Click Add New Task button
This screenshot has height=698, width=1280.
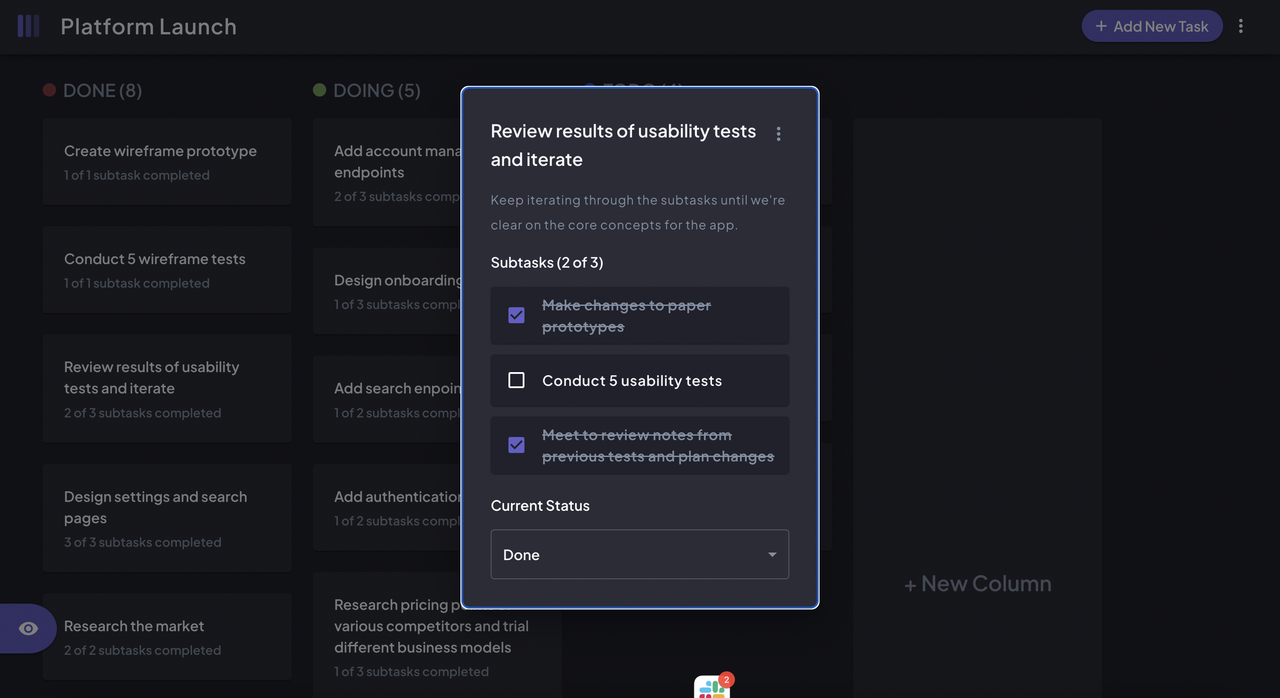click(1152, 26)
